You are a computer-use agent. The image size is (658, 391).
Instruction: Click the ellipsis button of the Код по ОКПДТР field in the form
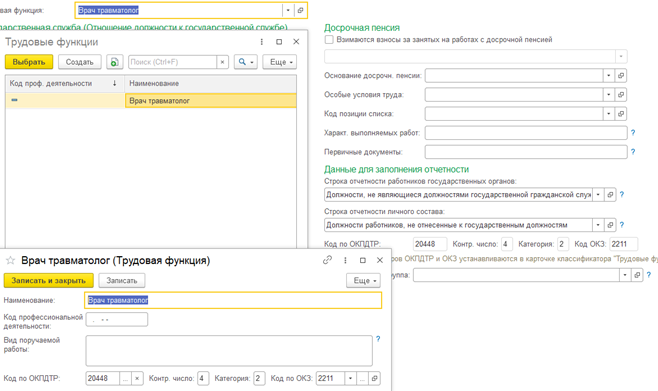point(125,378)
